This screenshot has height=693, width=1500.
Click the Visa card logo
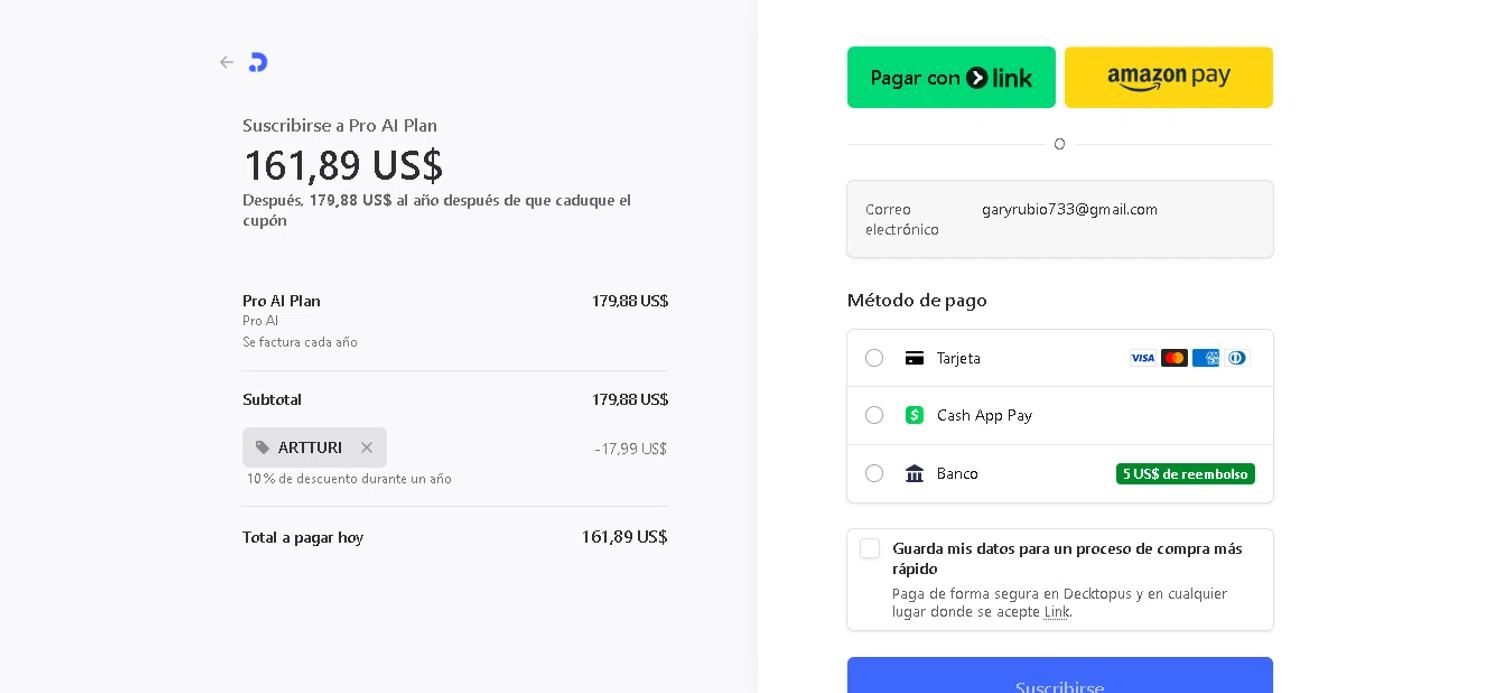tap(1142, 358)
